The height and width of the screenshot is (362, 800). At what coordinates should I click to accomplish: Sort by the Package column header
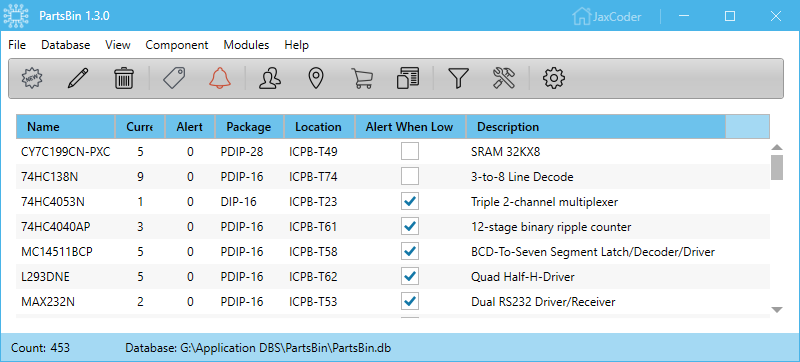(249, 126)
